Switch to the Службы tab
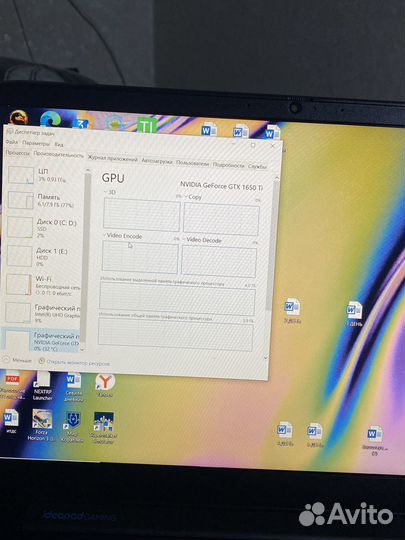The image size is (405, 540). pos(258,166)
